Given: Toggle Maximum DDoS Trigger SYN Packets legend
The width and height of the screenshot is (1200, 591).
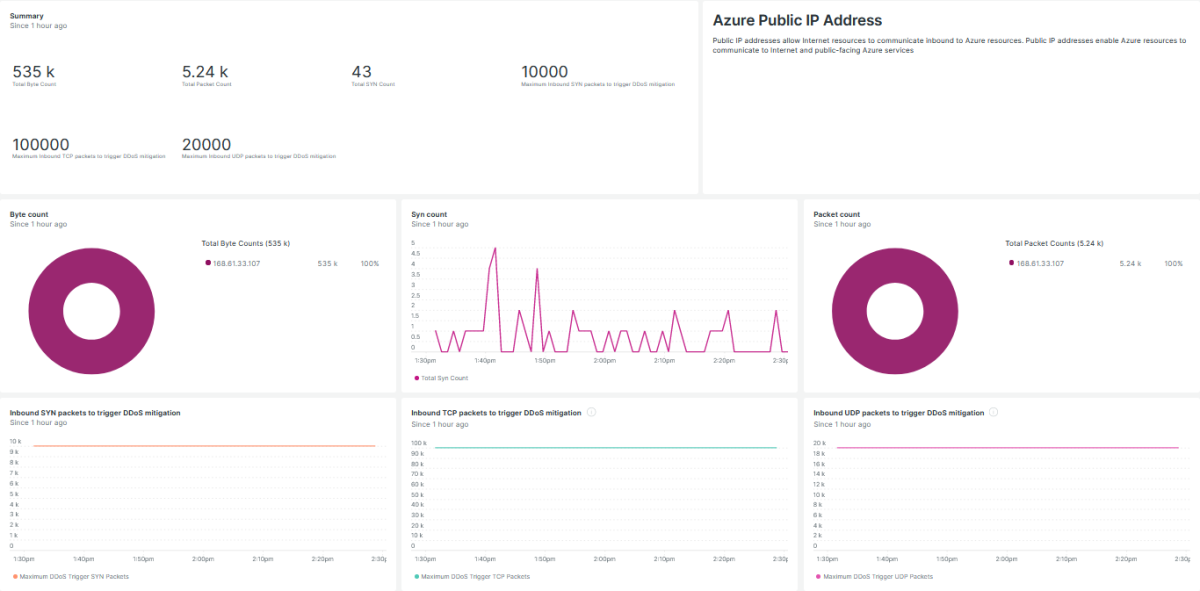Looking at the screenshot, I should pyautogui.click(x=74, y=576).
